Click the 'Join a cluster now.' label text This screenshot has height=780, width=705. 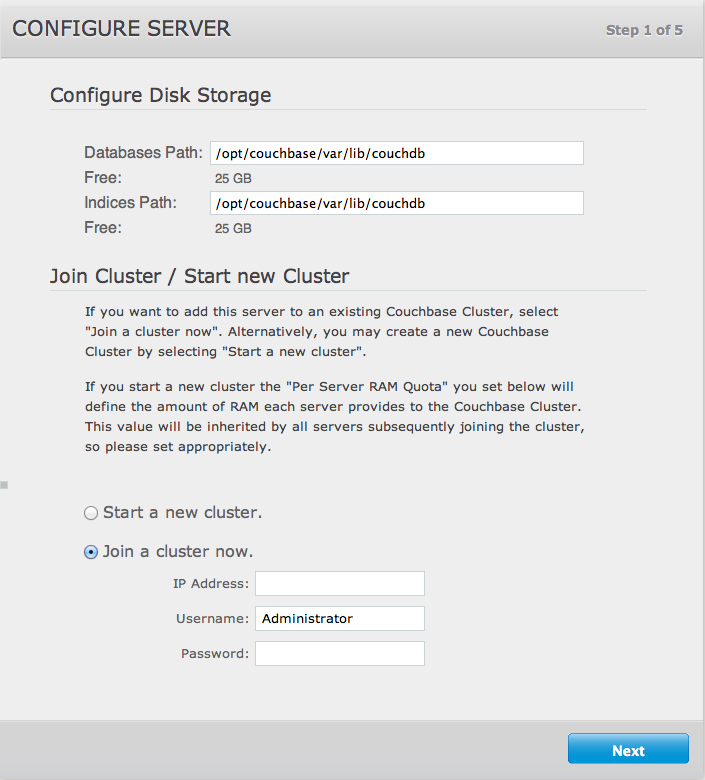(178, 552)
